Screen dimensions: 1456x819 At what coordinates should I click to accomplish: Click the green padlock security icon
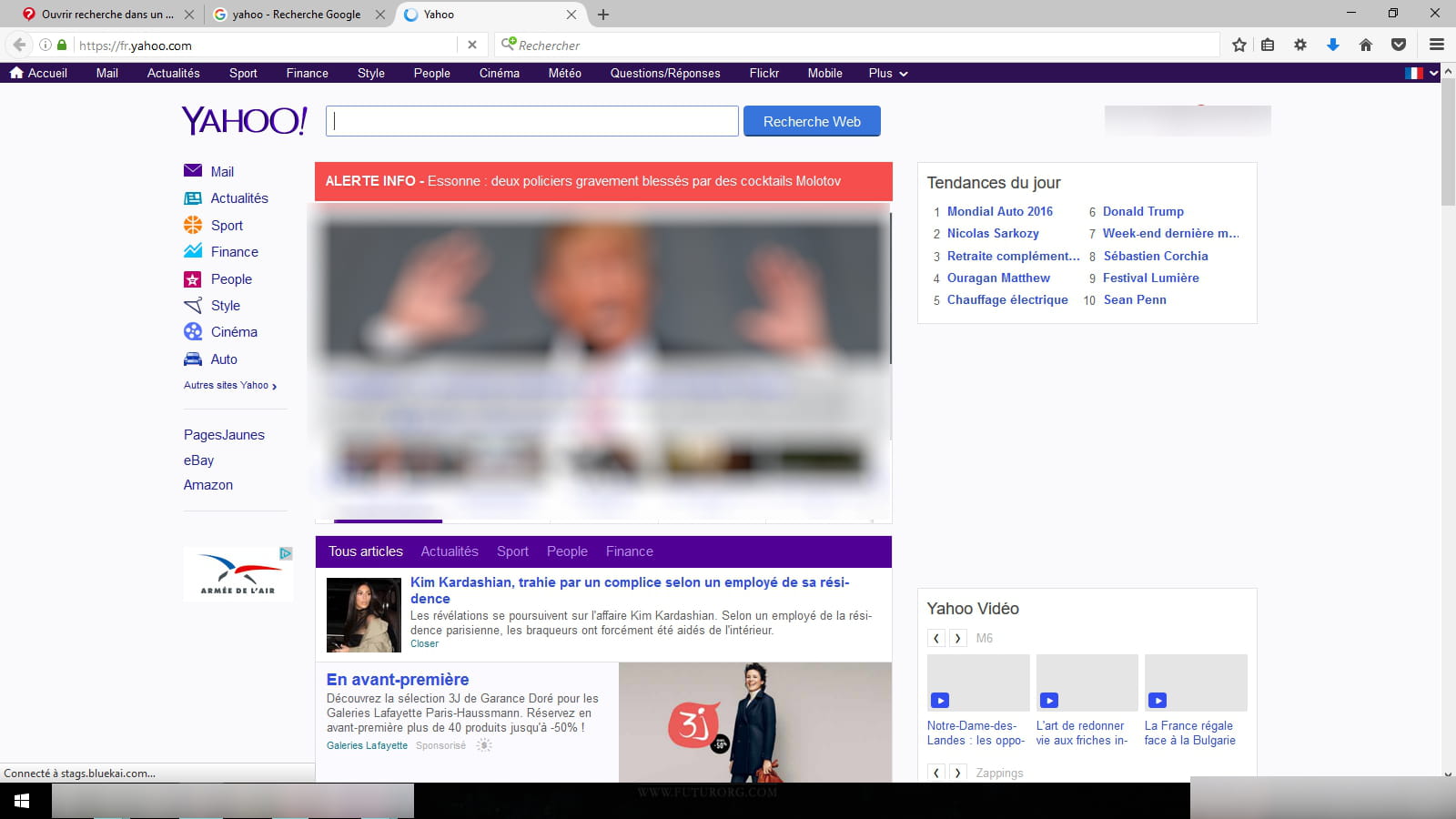click(x=62, y=45)
